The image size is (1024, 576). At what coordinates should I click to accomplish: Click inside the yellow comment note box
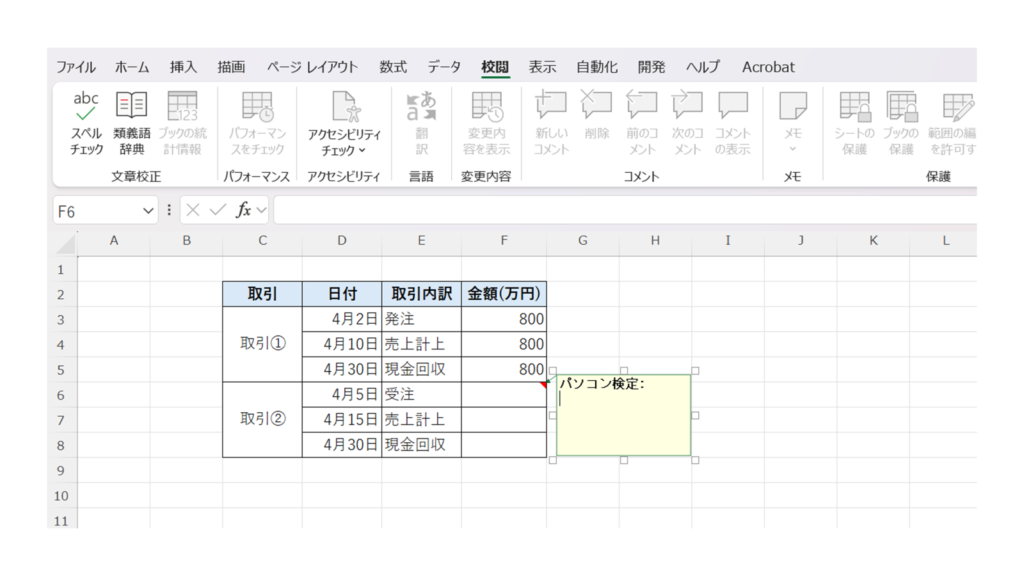623,425
